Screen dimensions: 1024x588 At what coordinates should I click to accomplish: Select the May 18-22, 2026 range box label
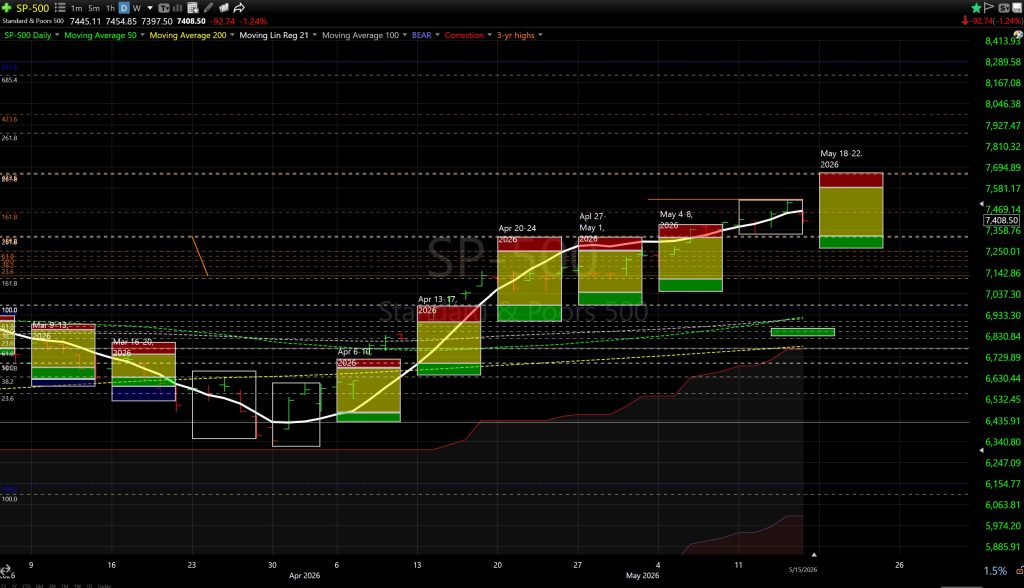click(x=841, y=159)
